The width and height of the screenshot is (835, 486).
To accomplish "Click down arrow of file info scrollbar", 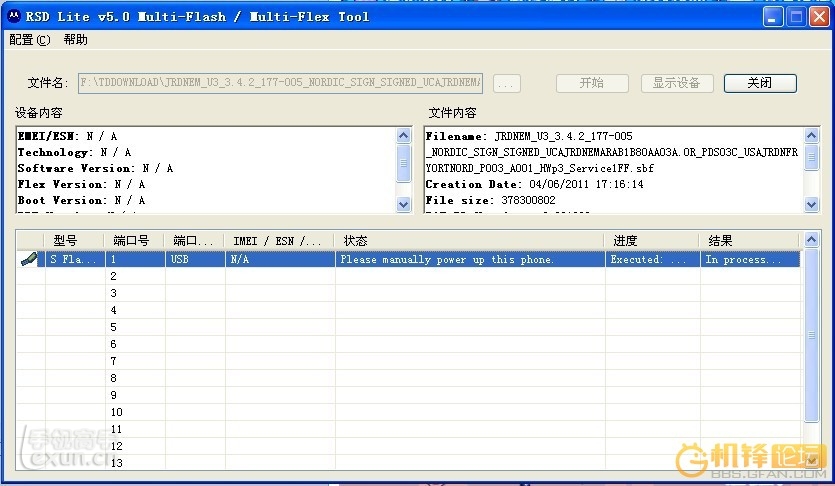I will coord(811,204).
